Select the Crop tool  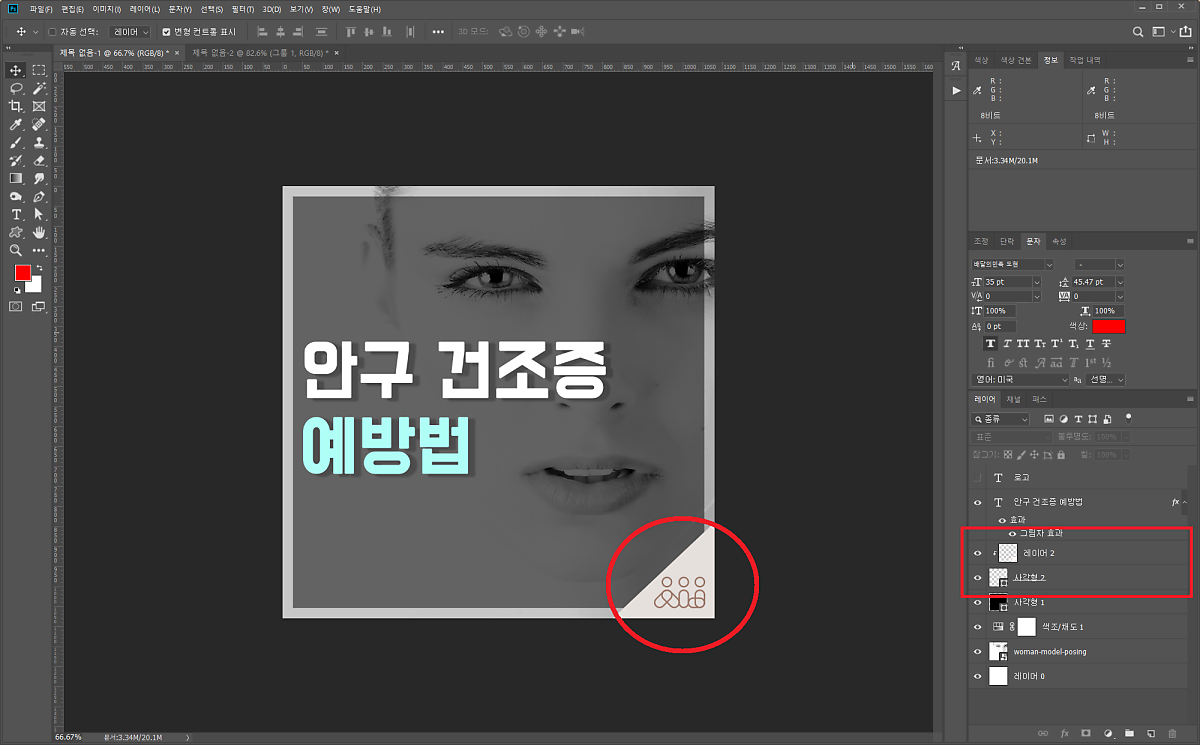[x=16, y=106]
